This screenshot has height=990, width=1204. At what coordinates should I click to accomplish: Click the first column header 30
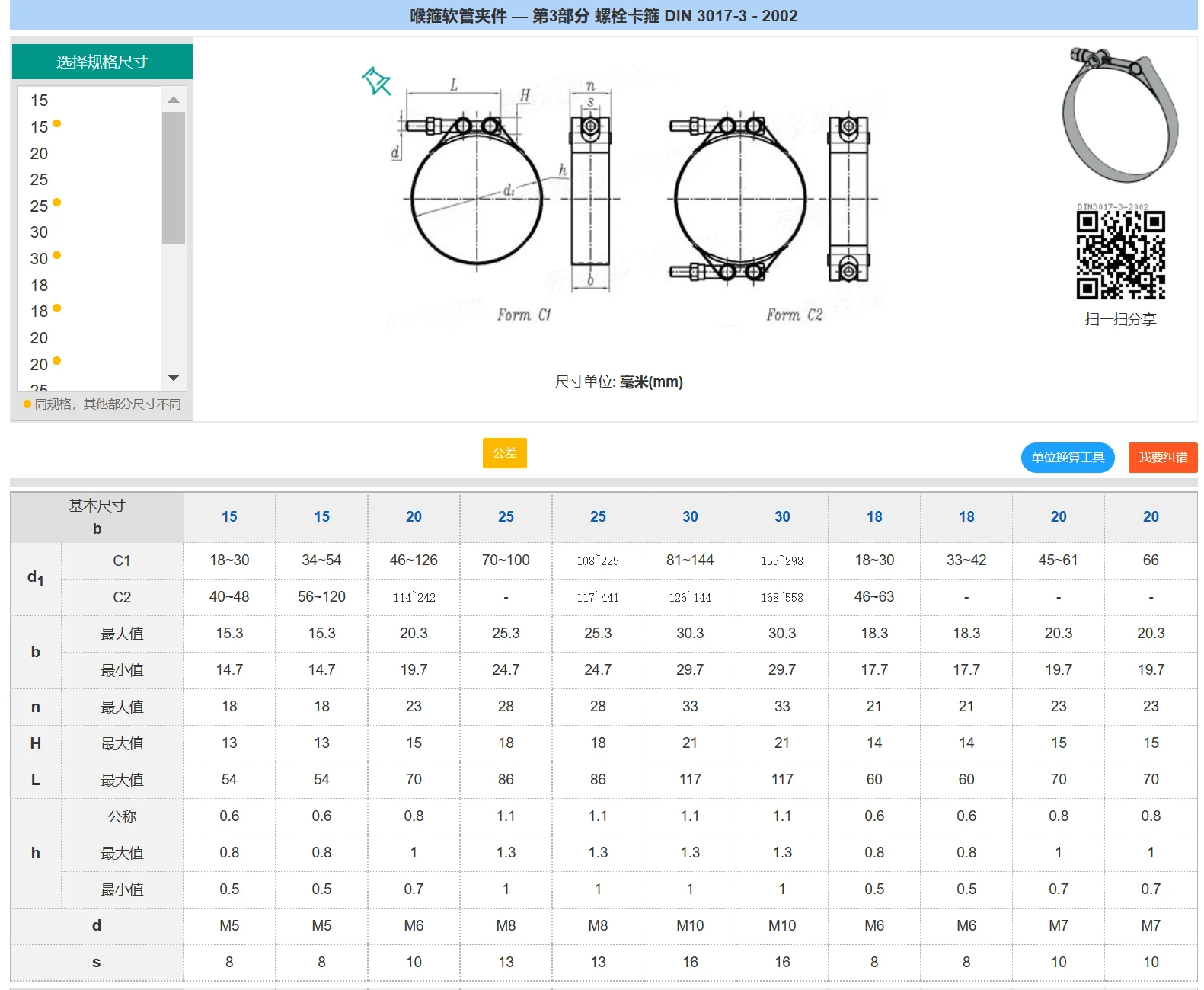[x=690, y=517]
